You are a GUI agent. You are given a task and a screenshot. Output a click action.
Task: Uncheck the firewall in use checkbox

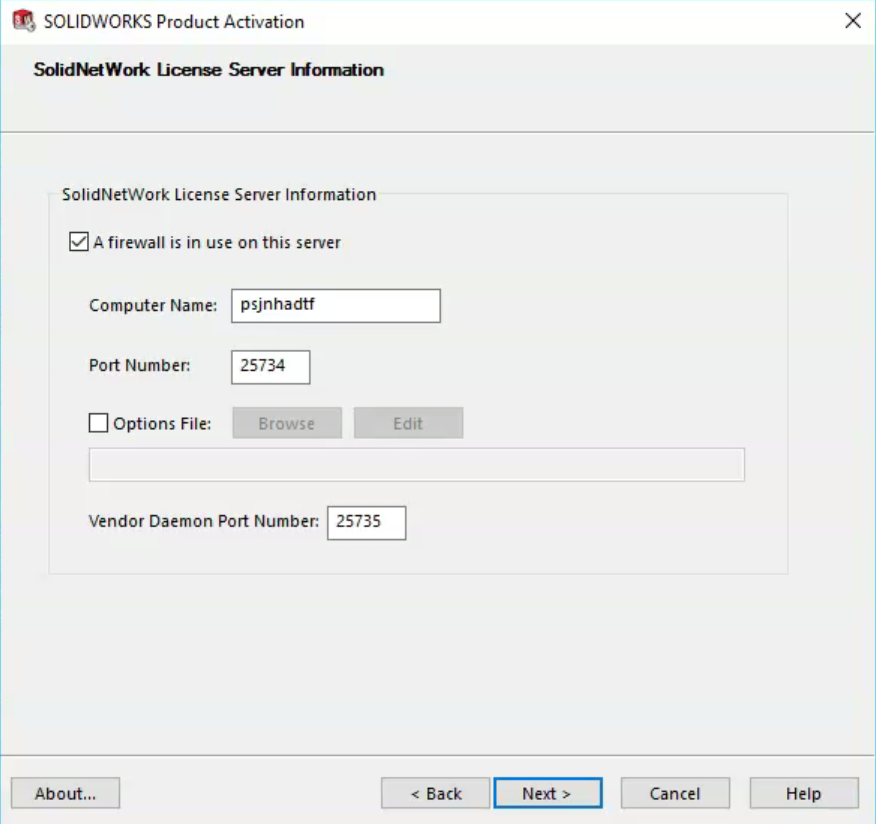(79, 242)
